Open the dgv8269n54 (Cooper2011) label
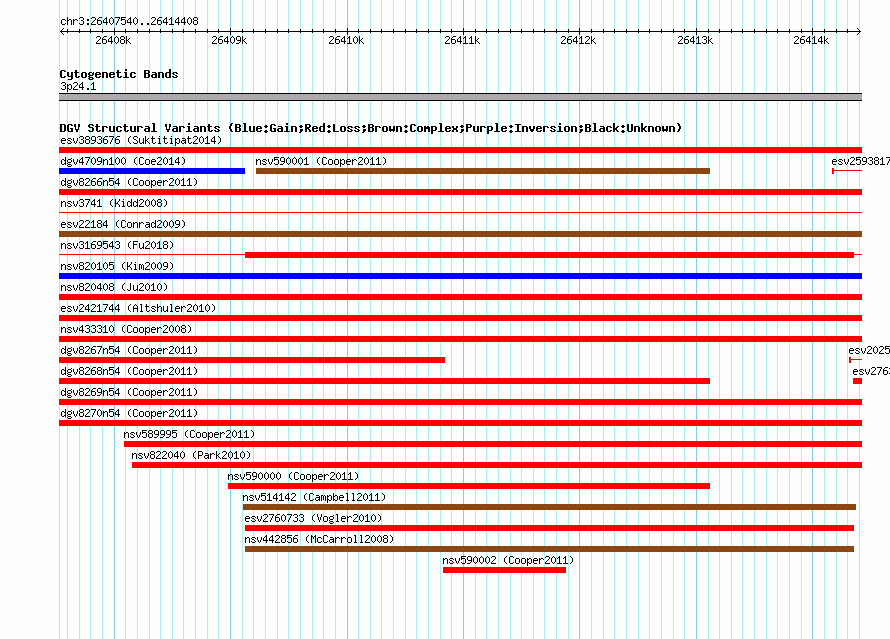The height and width of the screenshot is (639, 890). coord(129,392)
